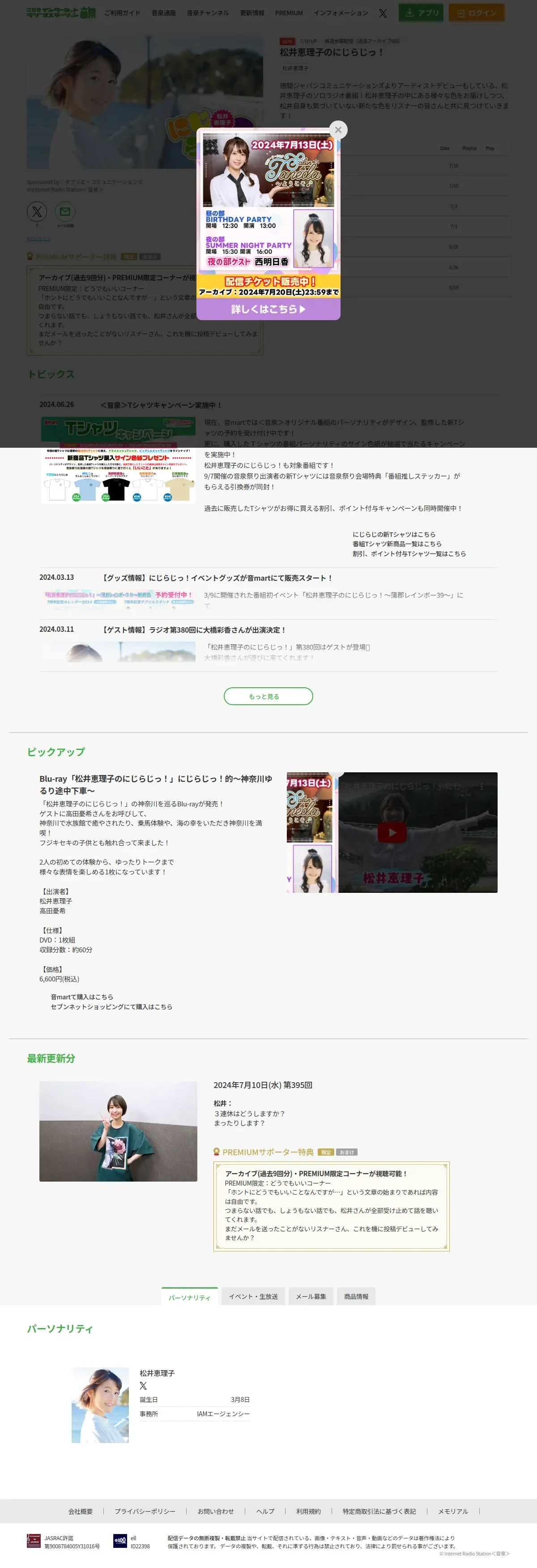Click the green アプリ download button
This screenshot has height=1568, width=537.
pyautogui.click(x=422, y=13)
